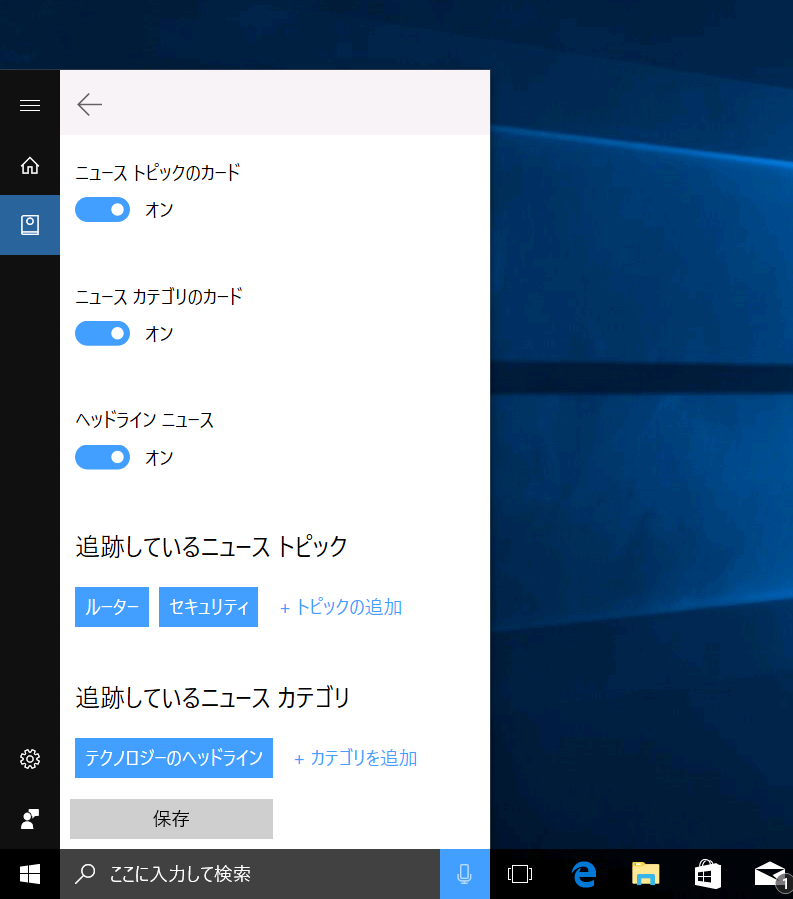Select the セキュリティ topic tag
This screenshot has height=899, width=793.
(x=208, y=607)
